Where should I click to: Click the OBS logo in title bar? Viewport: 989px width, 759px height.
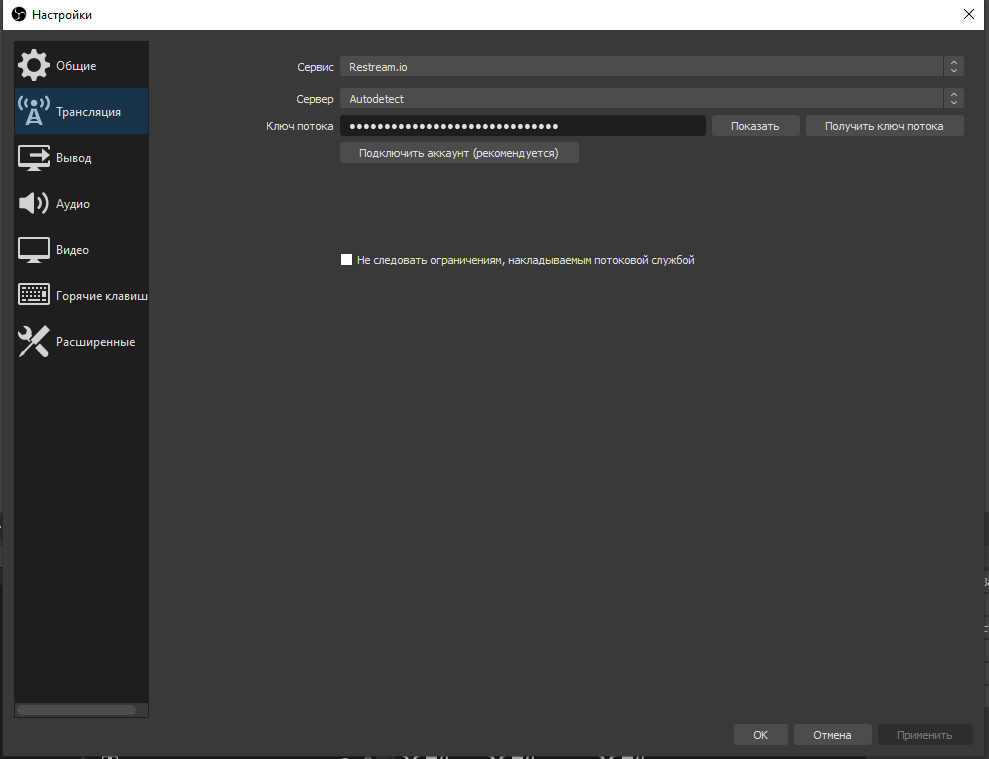19,14
